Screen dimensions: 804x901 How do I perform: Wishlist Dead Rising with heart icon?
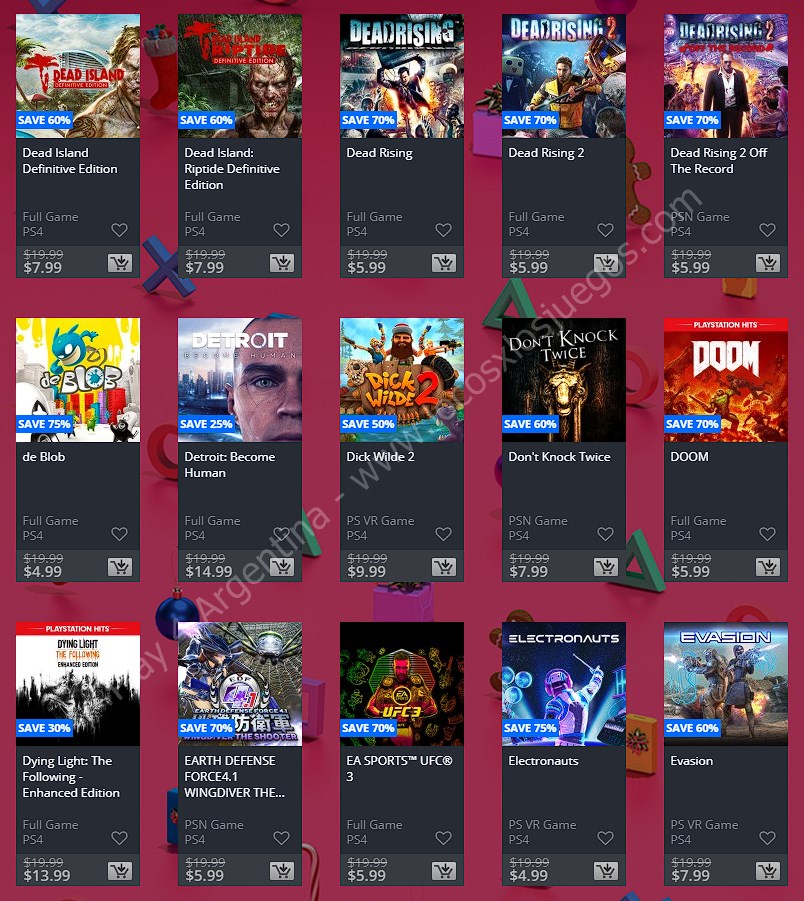(443, 230)
